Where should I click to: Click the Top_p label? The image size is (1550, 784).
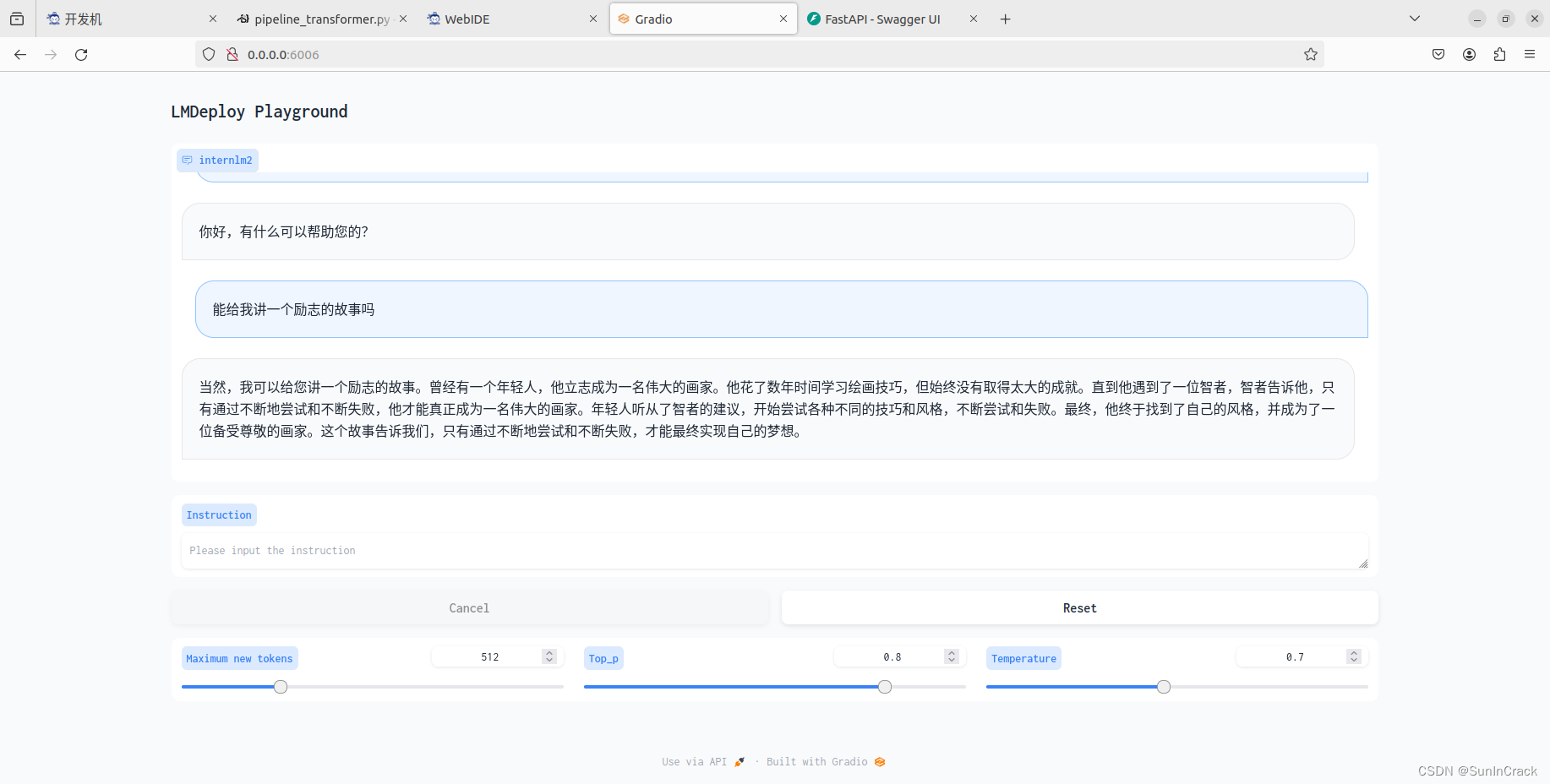(603, 659)
